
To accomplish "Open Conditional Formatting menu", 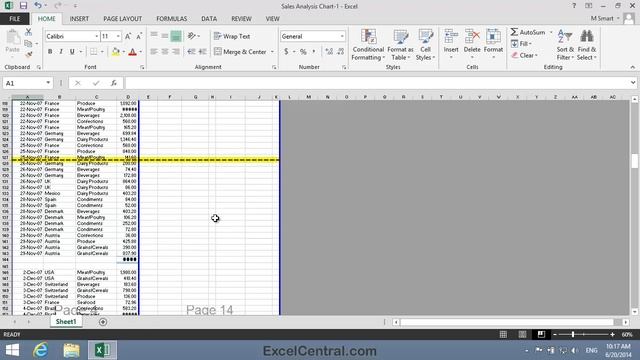I will coord(368,45).
